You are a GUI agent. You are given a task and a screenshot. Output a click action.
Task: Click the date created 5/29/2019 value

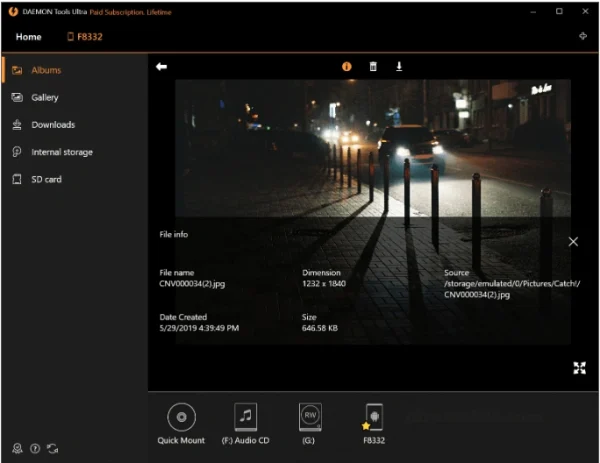pyautogui.click(x=199, y=328)
